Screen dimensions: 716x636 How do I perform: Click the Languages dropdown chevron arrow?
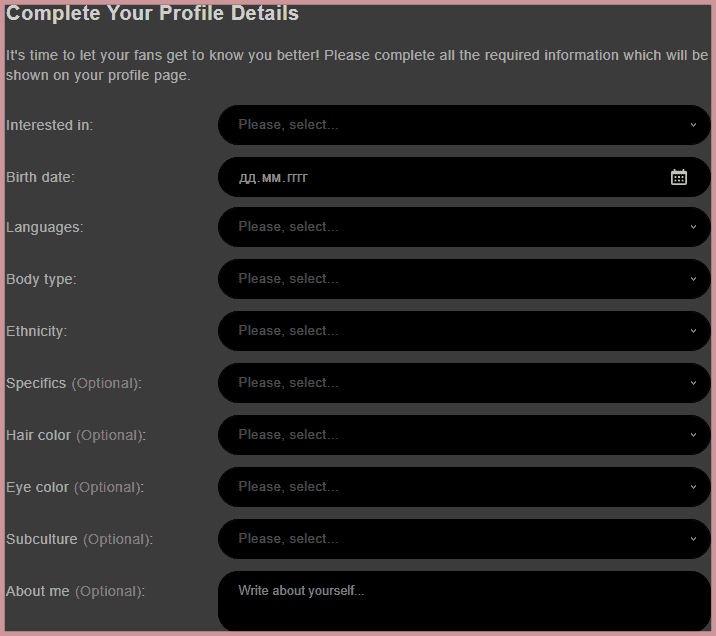[693, 227]
